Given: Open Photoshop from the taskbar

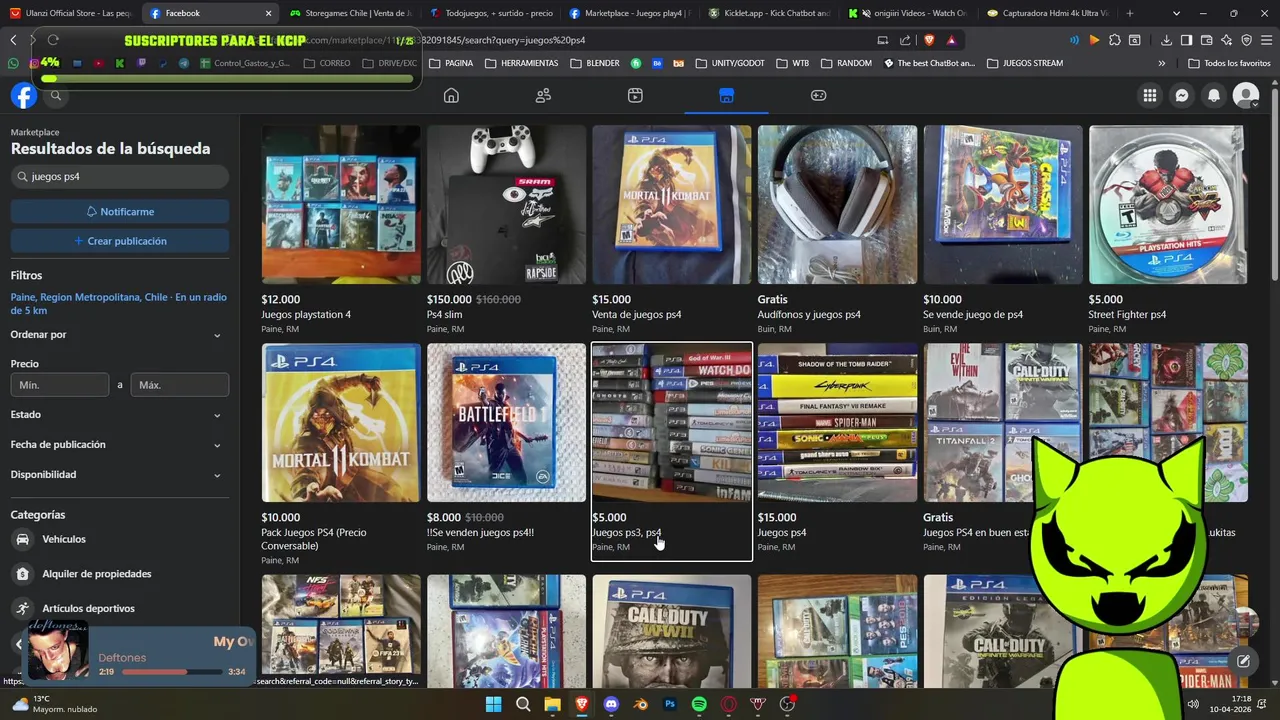Looking at the screenshot, I should click(670, 704).
